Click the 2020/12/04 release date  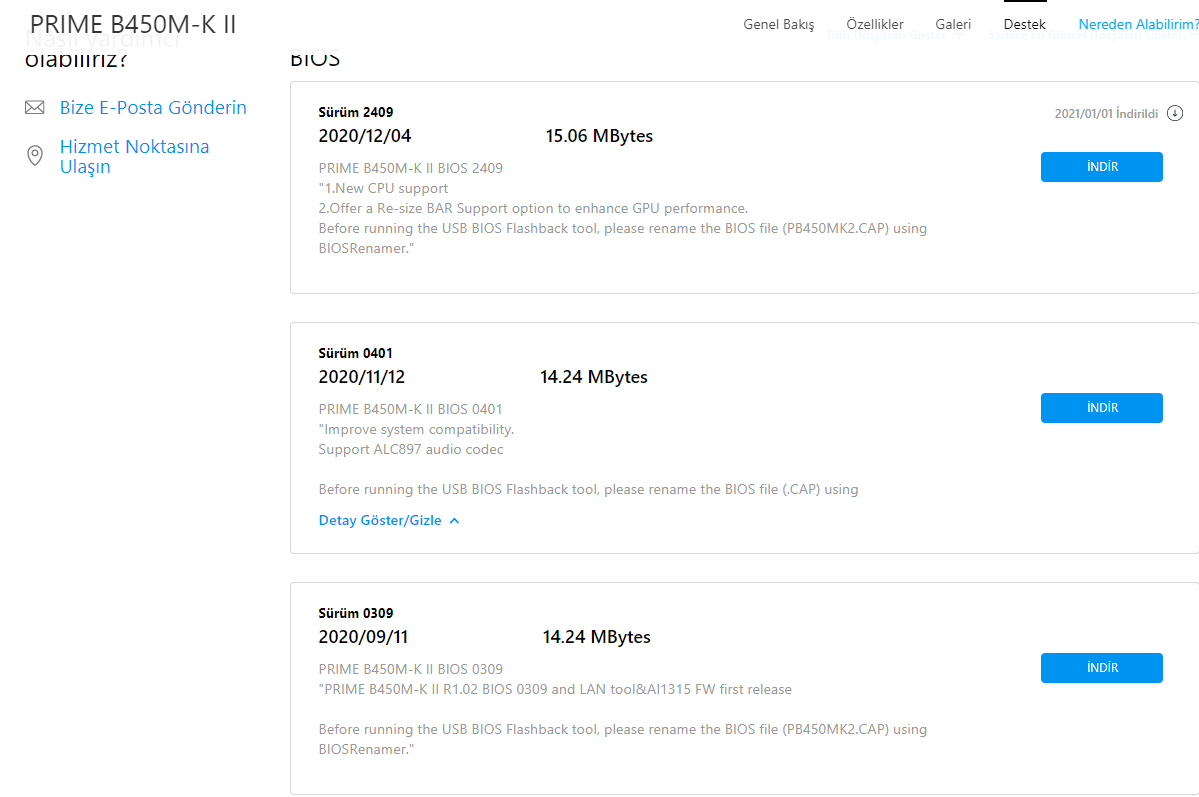click(365, 136)
